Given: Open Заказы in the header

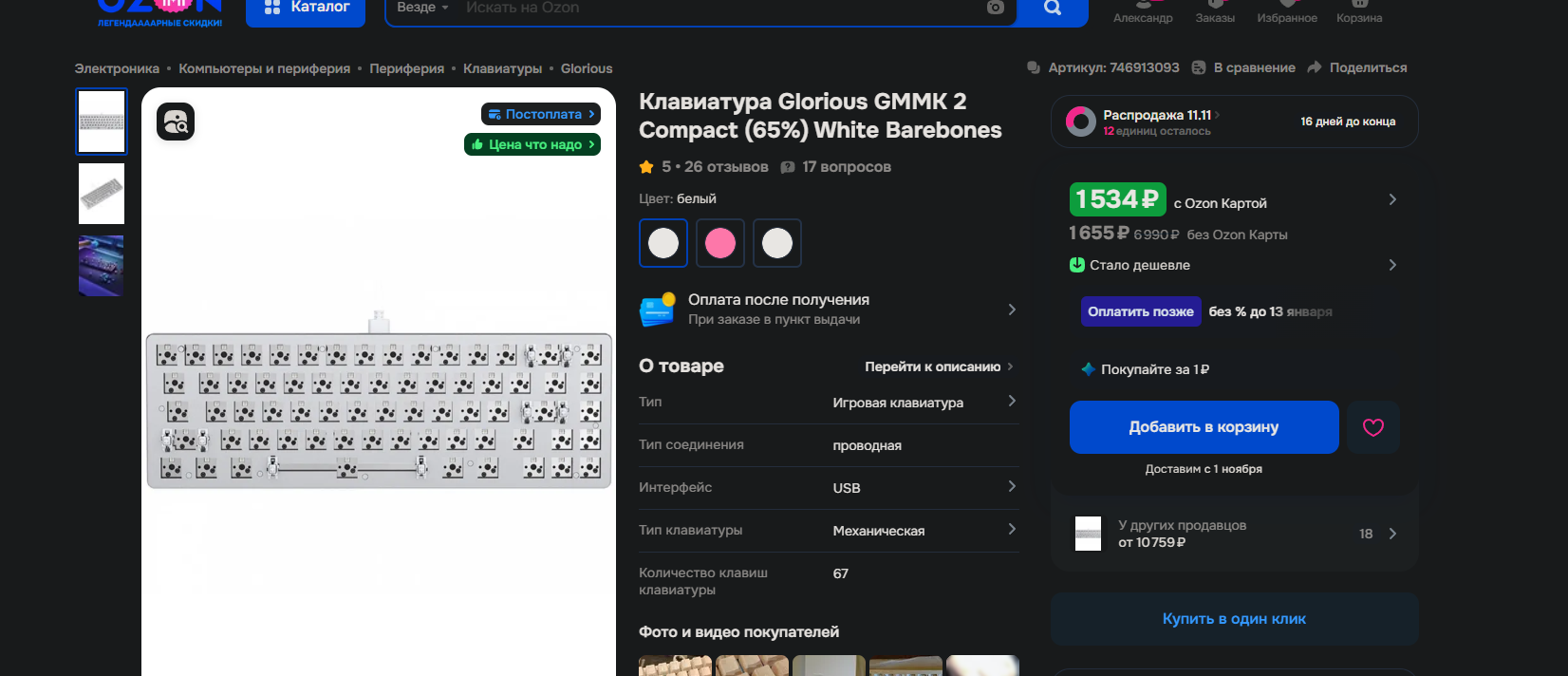Looking at the screenshot, I should pos(1215,11).
